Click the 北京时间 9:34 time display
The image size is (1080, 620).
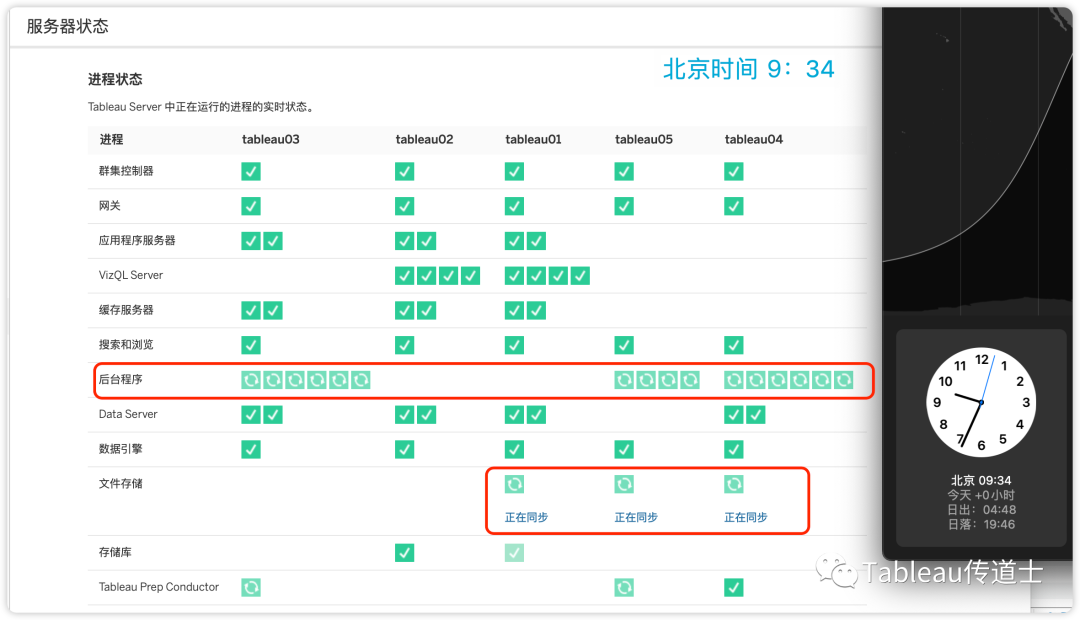(748, 67)
